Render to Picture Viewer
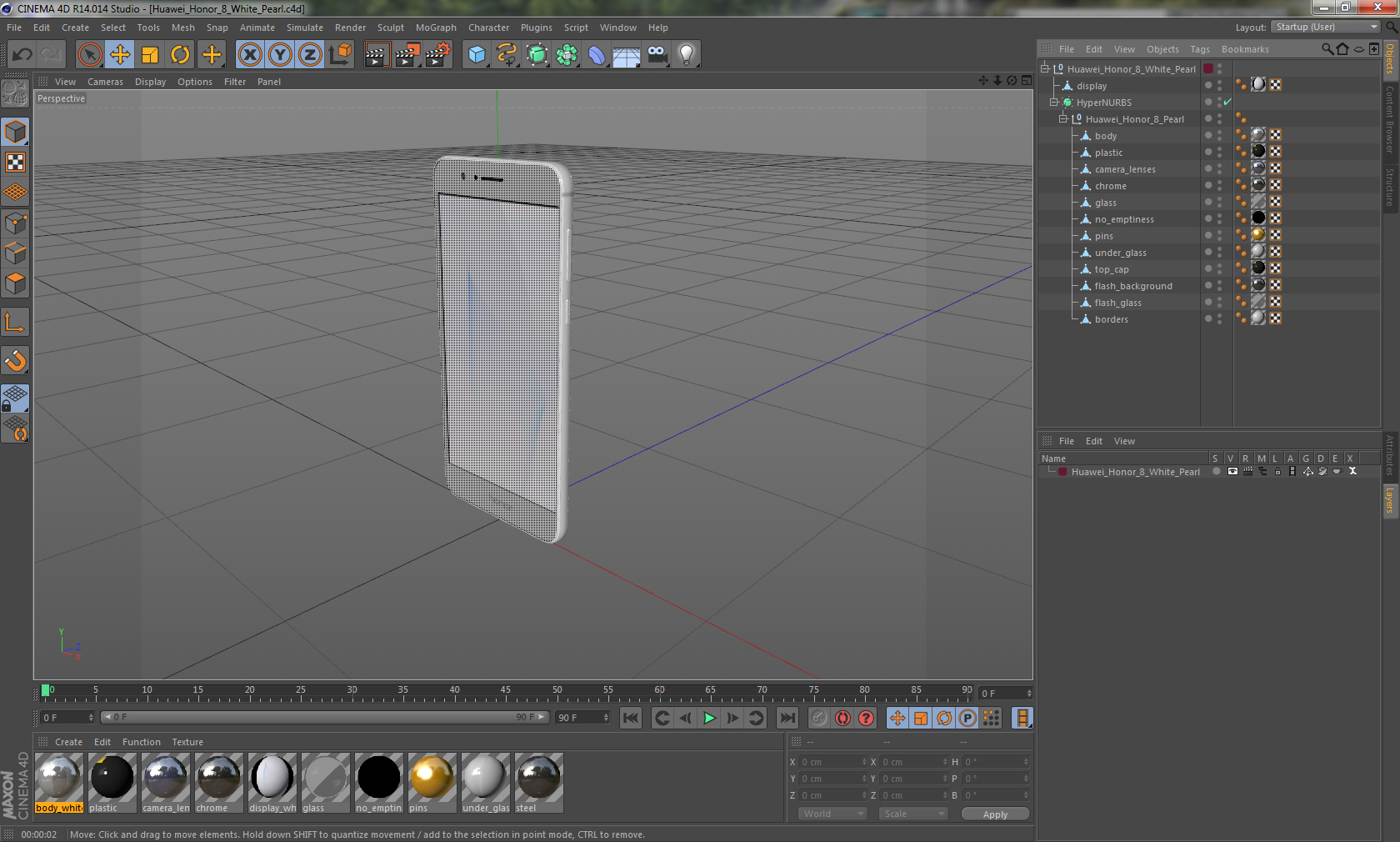Image resolution: width=1400 pixels, height=842 pixels. click(407, 55)
